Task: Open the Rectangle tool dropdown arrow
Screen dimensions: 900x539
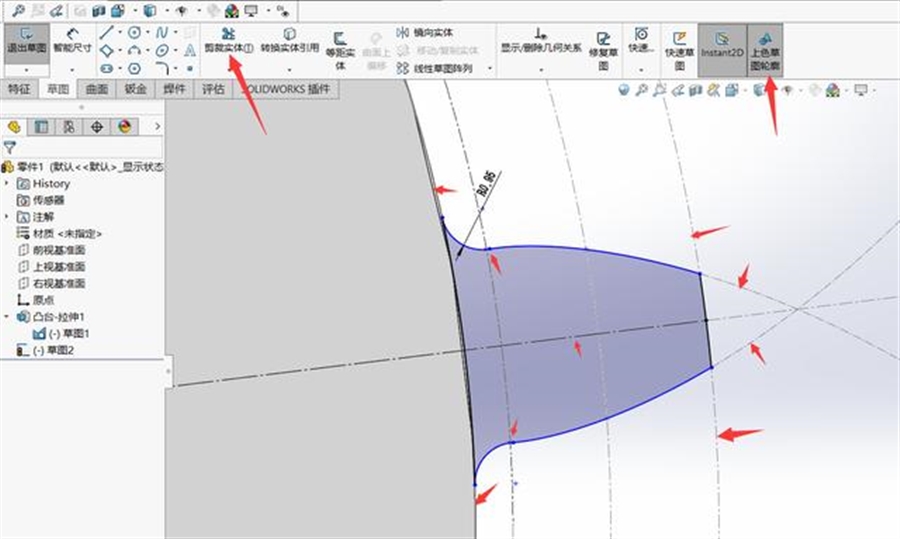Action: tap(119, 51)
